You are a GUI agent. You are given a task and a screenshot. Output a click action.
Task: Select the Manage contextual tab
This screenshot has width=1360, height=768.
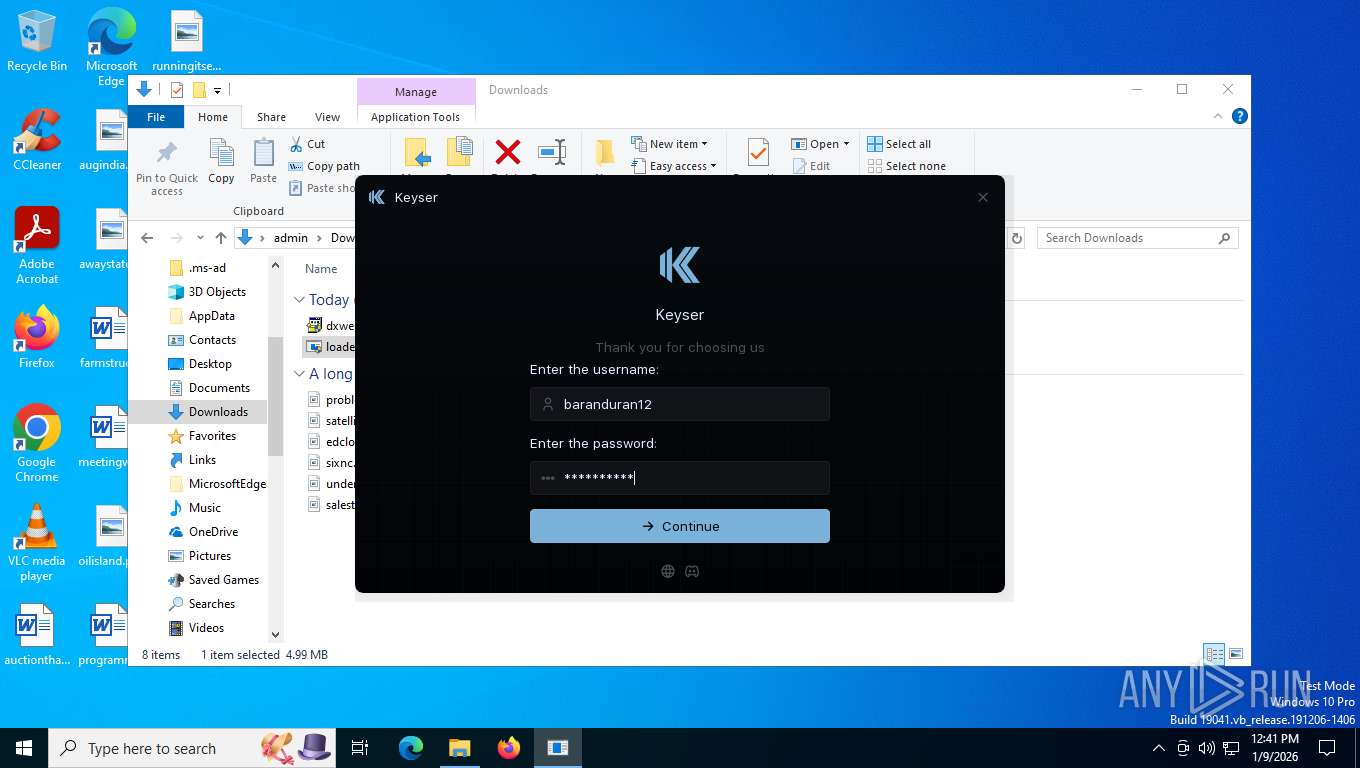[415, 91]
